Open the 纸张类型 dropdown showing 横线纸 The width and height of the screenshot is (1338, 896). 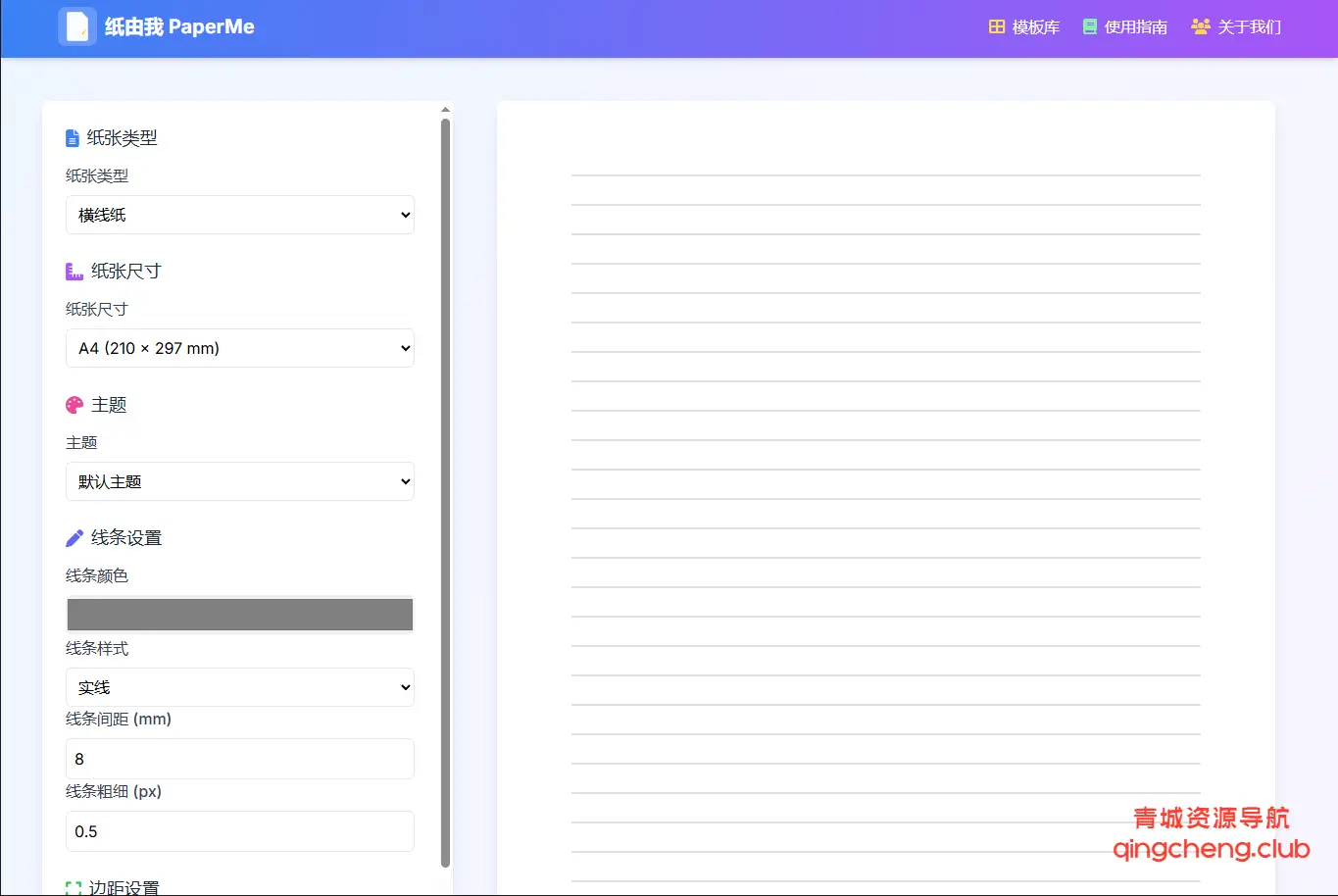[239, 215]
